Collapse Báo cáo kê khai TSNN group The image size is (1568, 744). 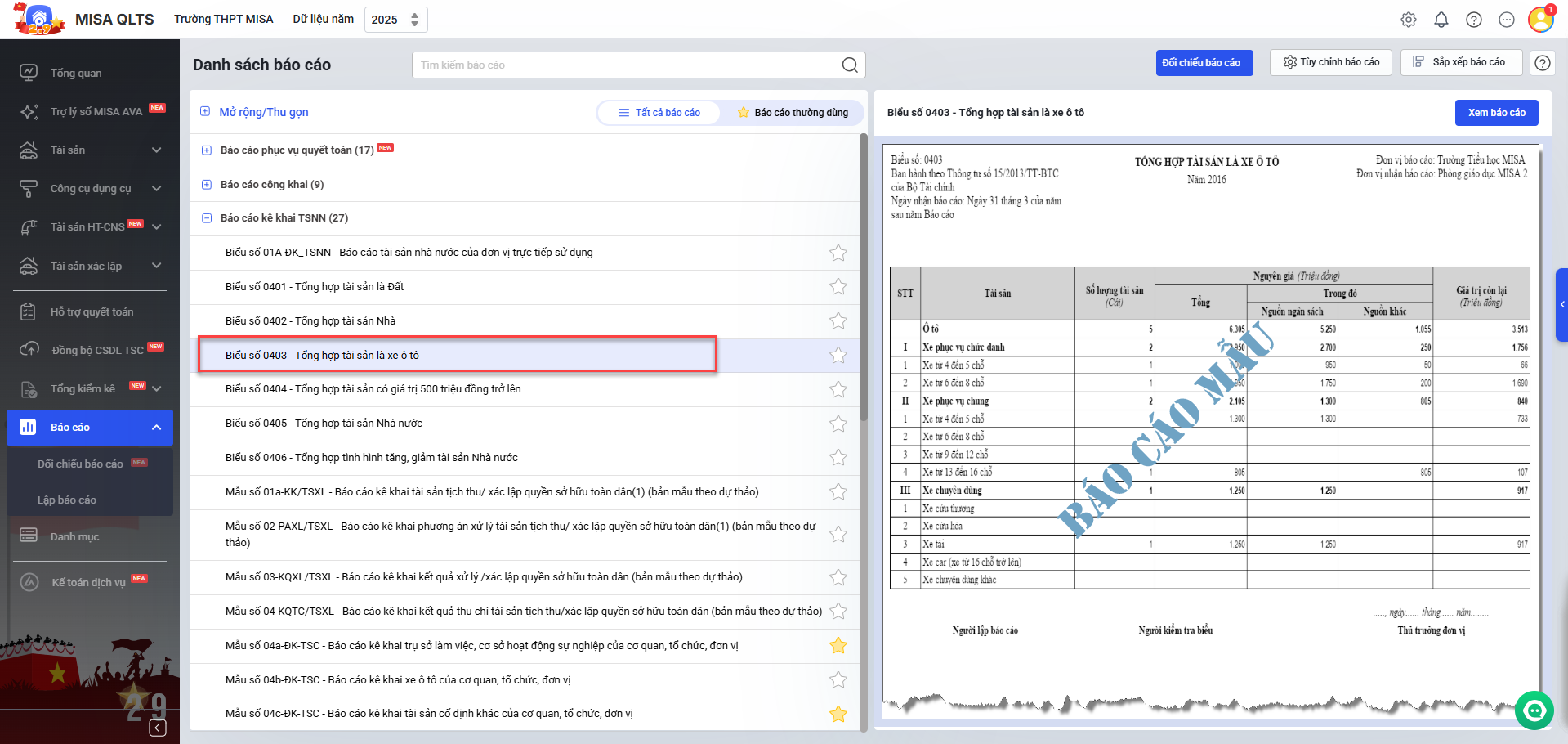[207, 218]
